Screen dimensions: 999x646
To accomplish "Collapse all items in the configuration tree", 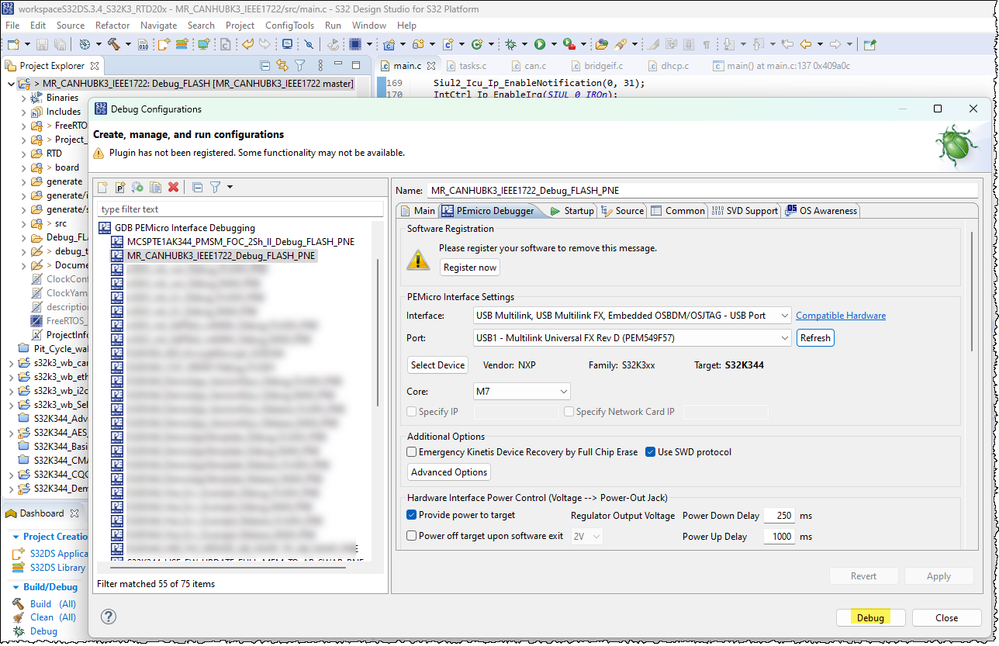I will (x=196, y=187).
